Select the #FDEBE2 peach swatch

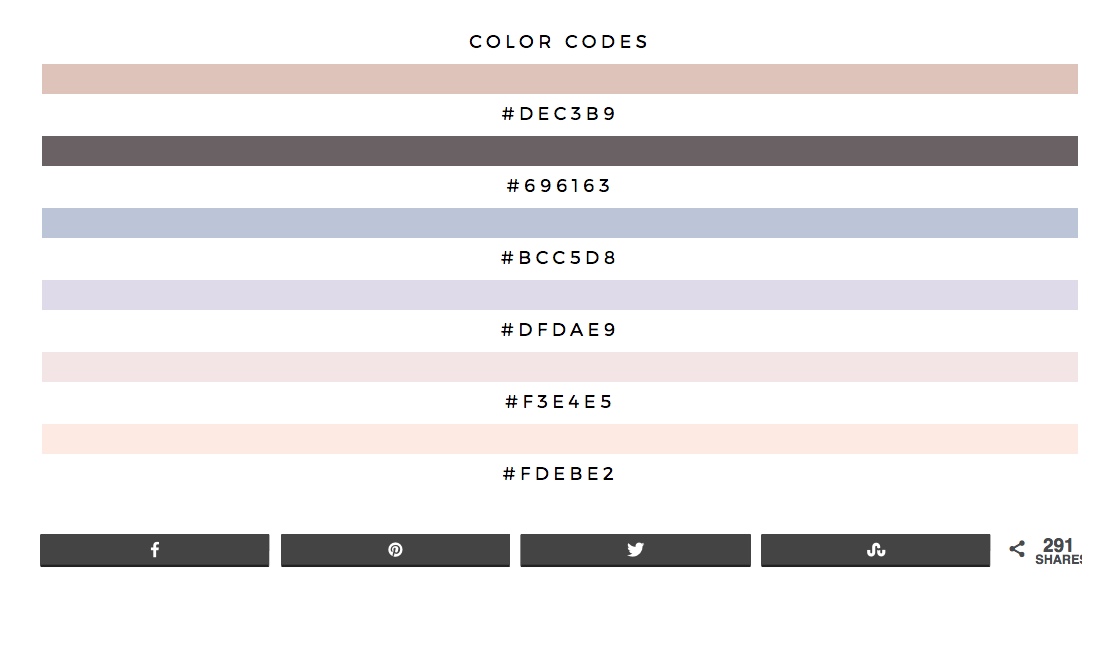click(560, 439)
